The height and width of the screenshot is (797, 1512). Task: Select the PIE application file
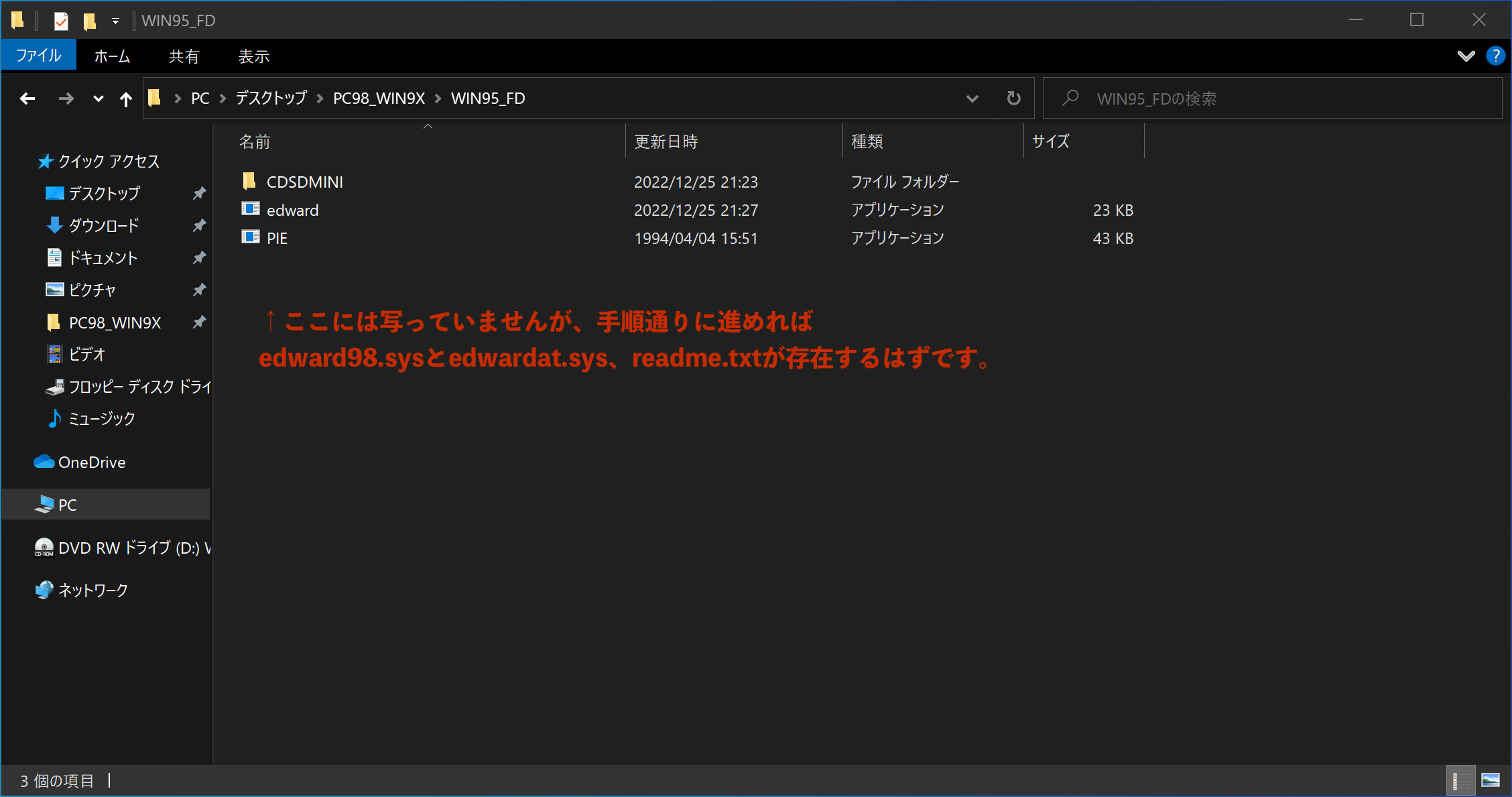277,238
